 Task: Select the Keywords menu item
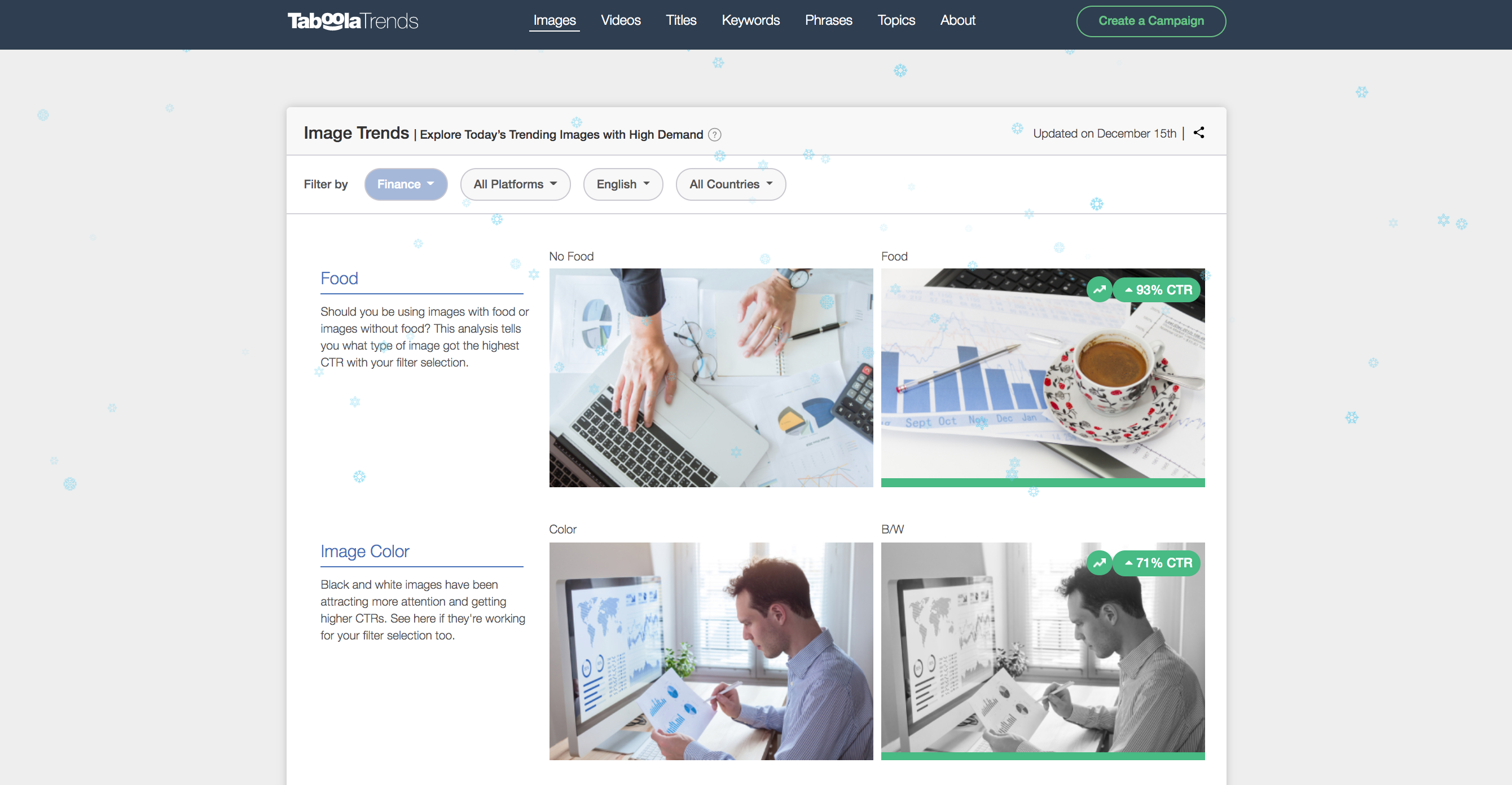point(749,20)
